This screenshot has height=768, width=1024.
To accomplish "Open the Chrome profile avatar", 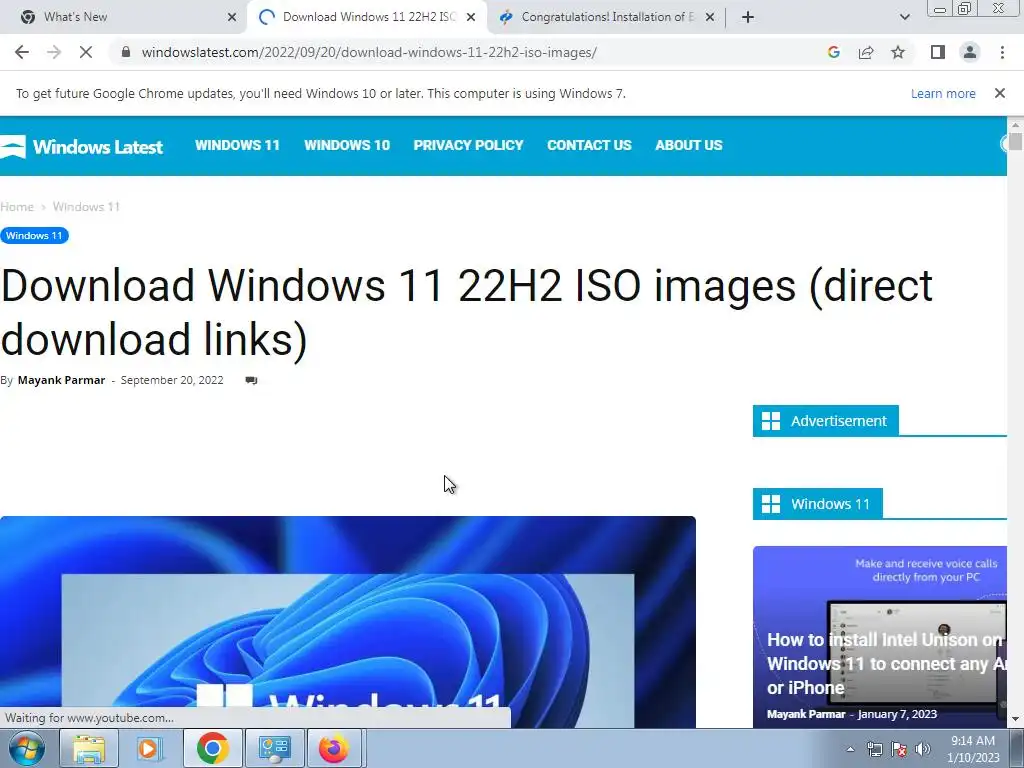I will click(x=970, y=52).
